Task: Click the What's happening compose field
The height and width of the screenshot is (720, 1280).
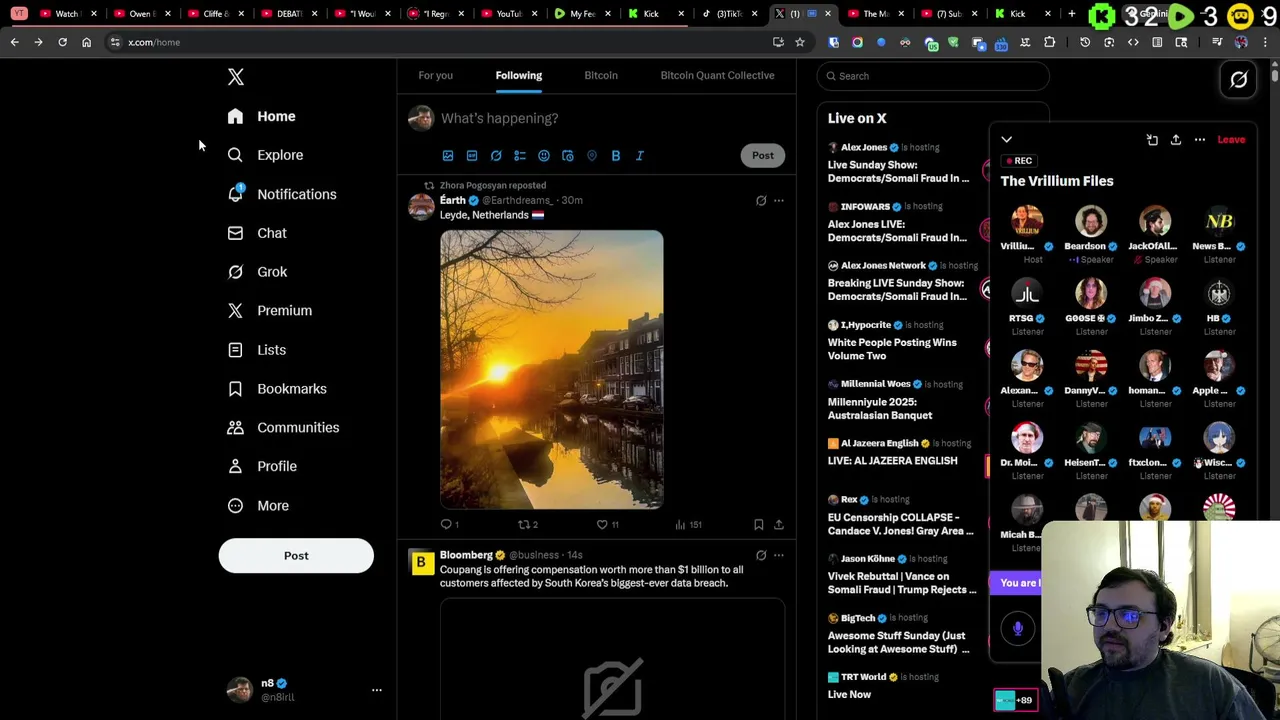Action: (610, 118)
